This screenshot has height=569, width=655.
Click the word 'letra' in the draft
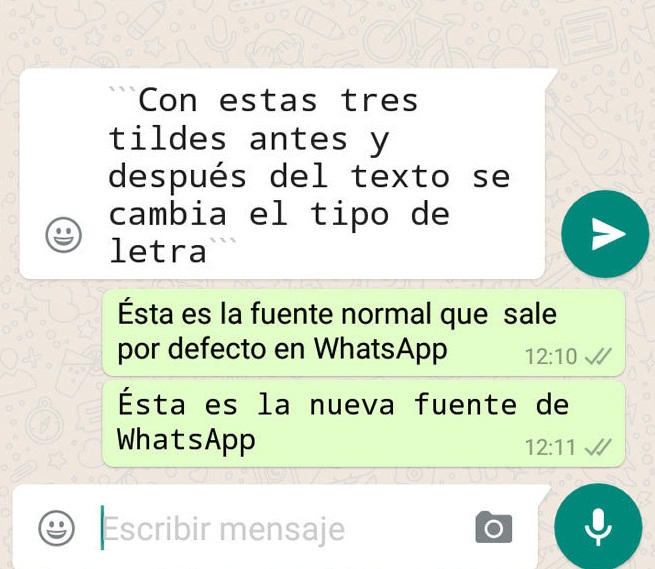pyautogui.click(x=158, y=251)
